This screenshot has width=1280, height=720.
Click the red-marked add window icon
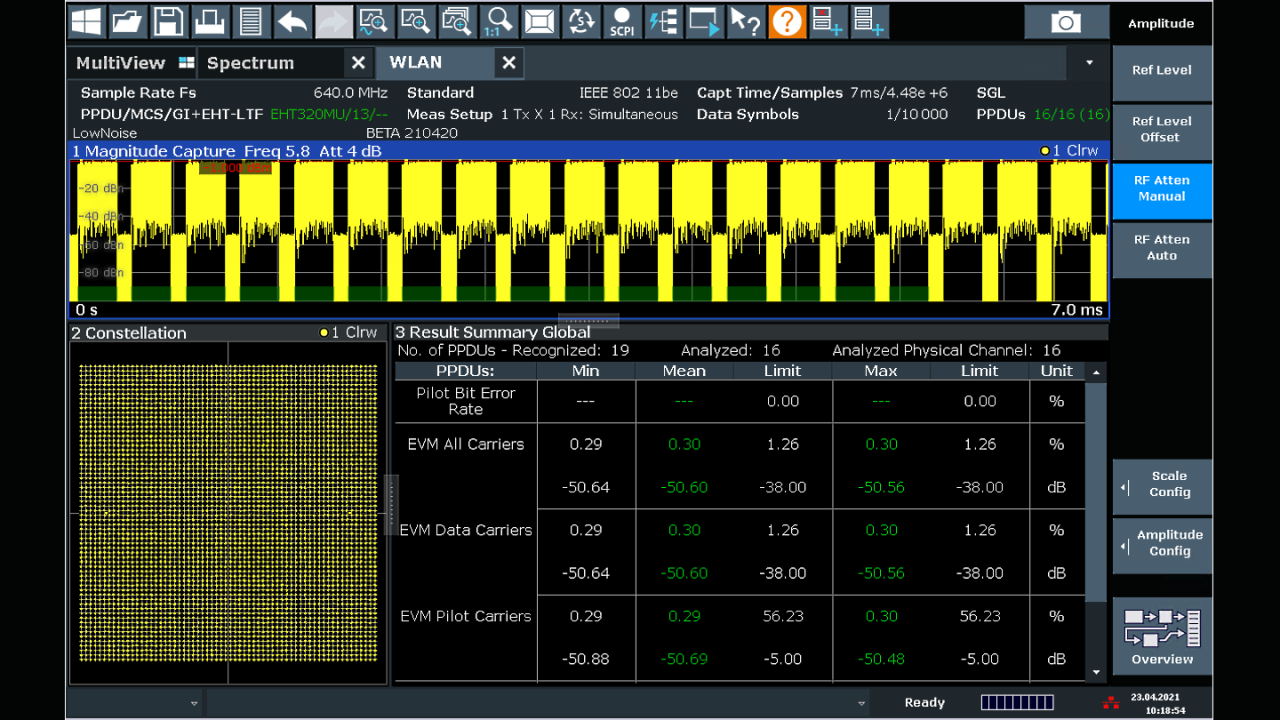[x=828, y=21]
